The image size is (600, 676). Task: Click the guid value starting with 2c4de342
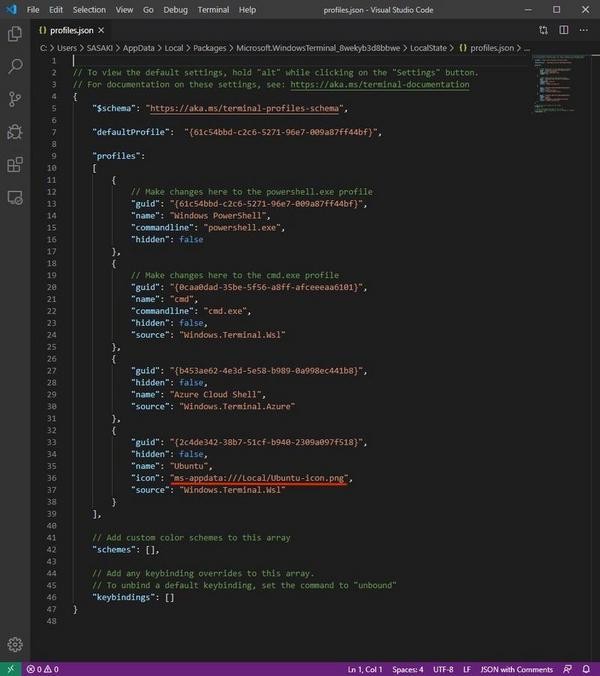pyautogui.click(x=266, y=442)
